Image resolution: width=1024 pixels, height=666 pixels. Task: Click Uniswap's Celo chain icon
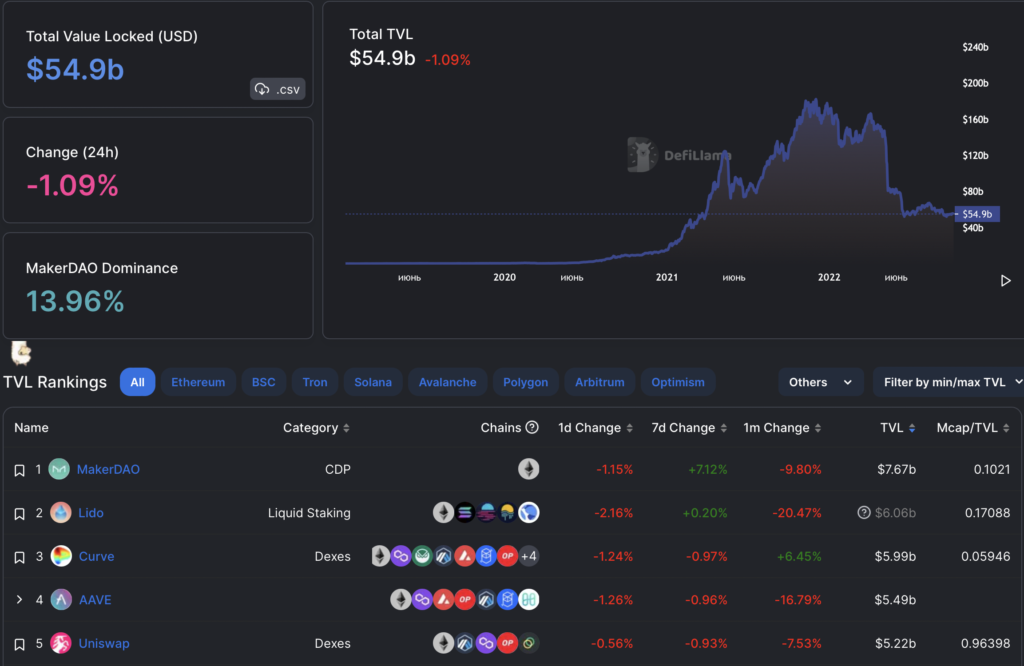[x=529, y=643]
